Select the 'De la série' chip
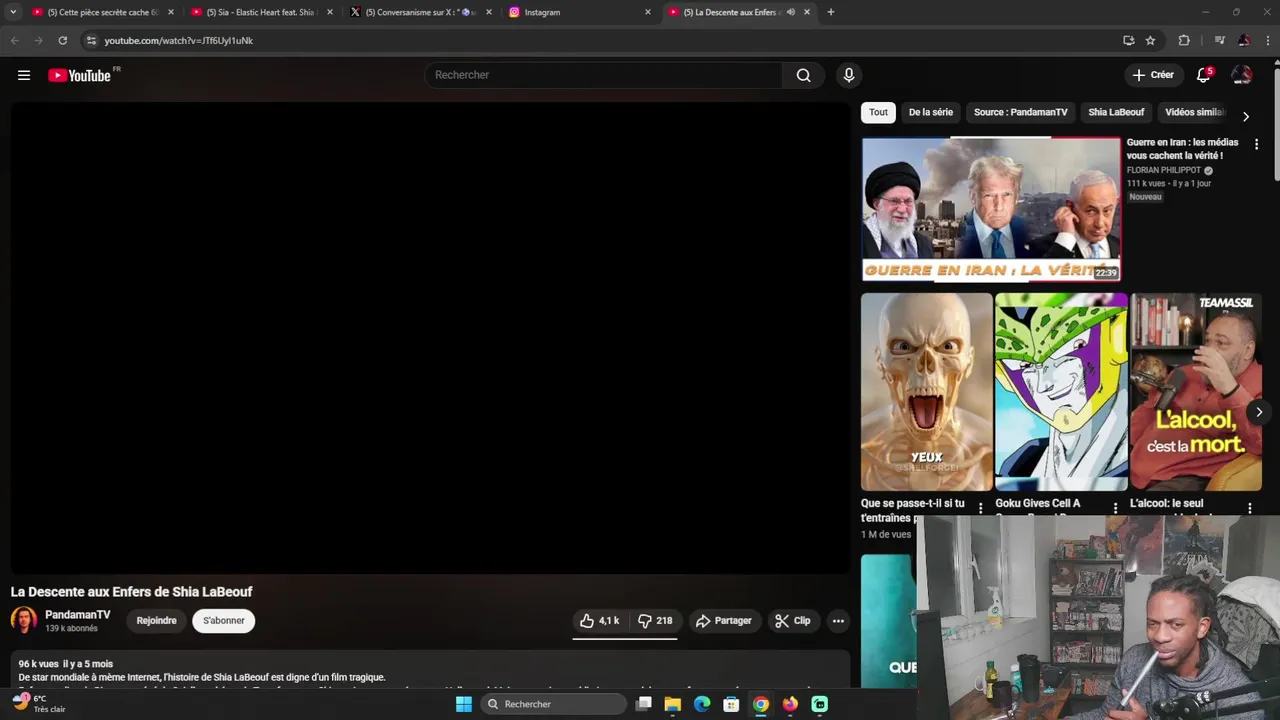 931,112
